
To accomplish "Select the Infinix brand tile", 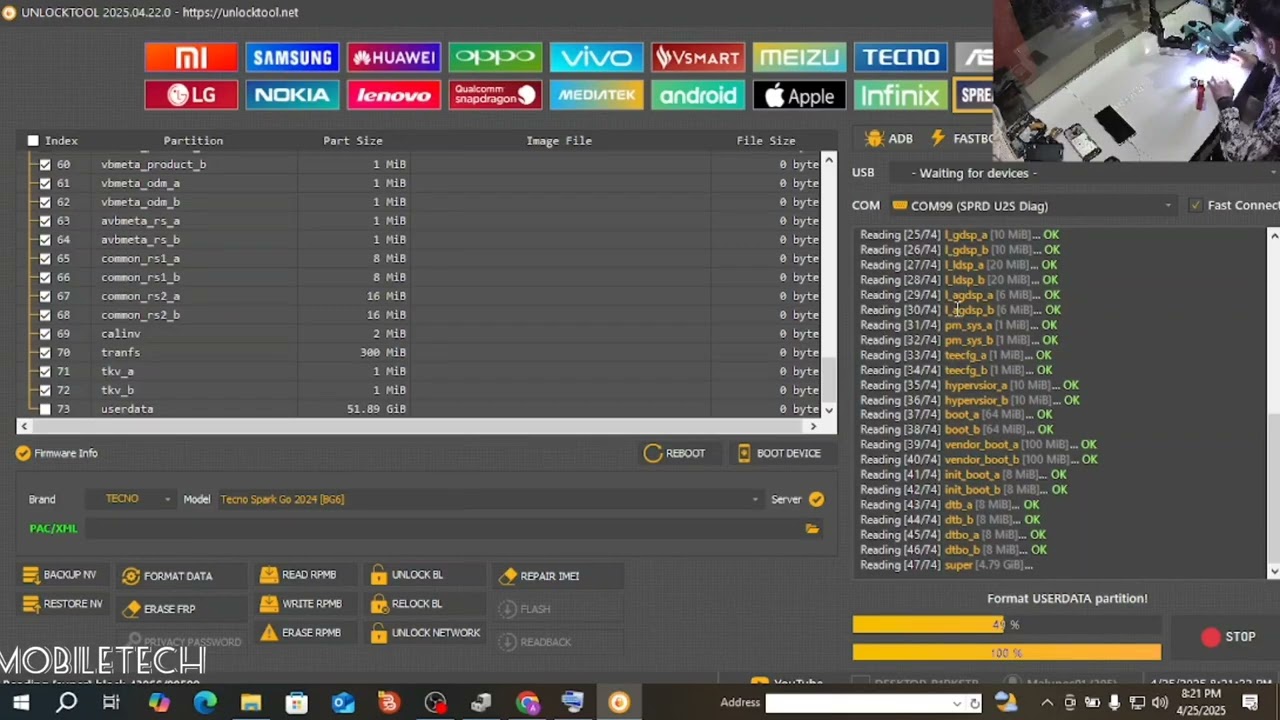I will [900, 95].
